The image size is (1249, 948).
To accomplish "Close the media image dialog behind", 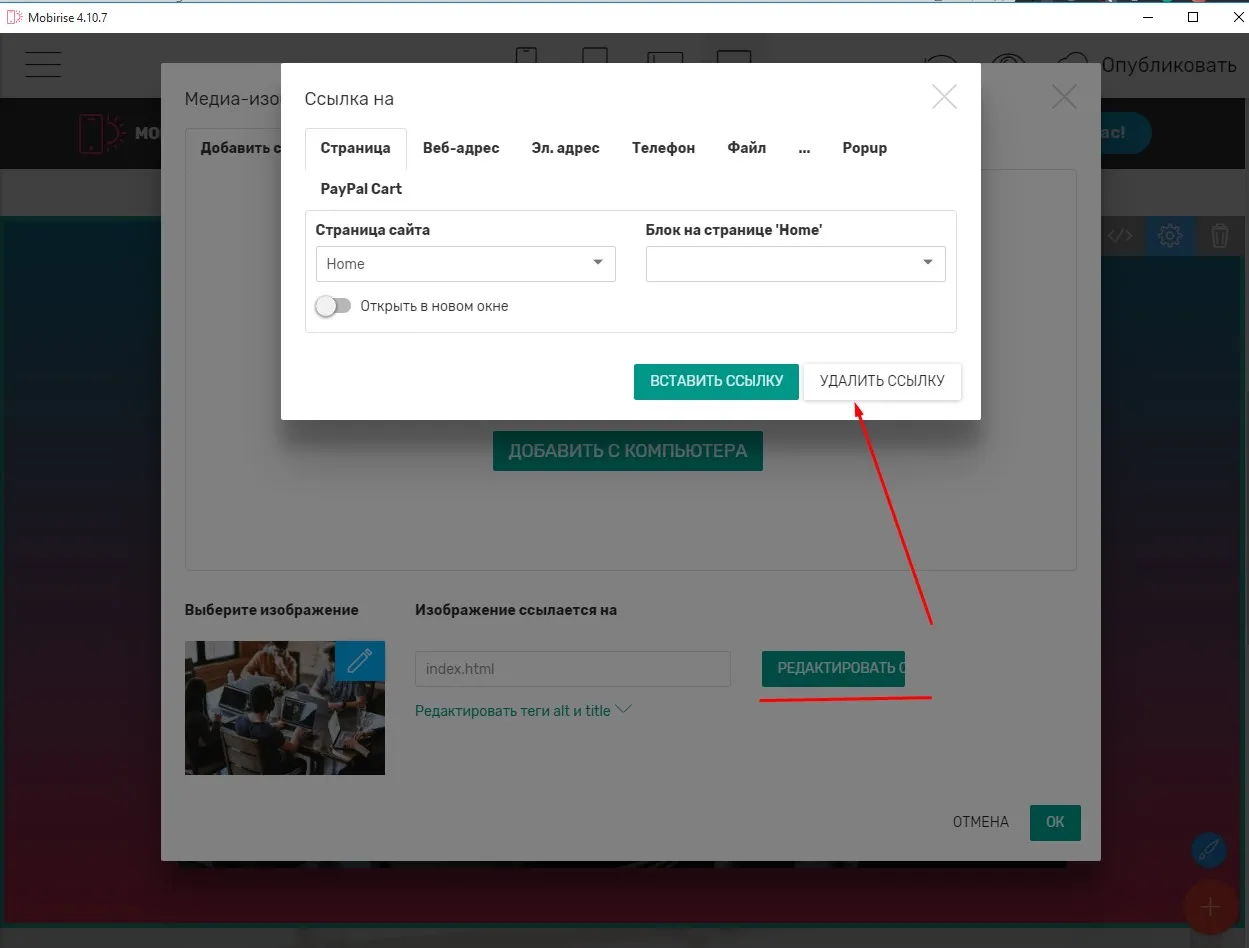I will click(x=1064, y=97).
